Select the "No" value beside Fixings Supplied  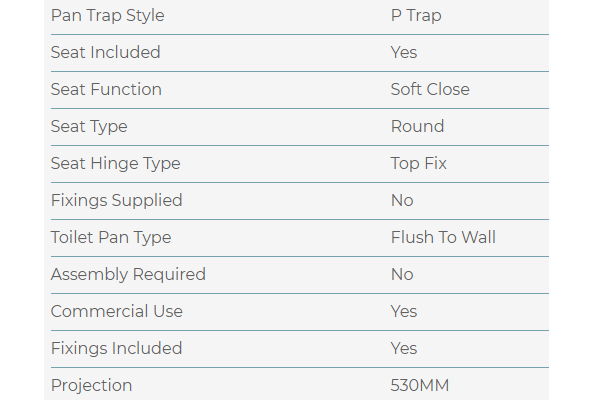(x=402, y=200)
